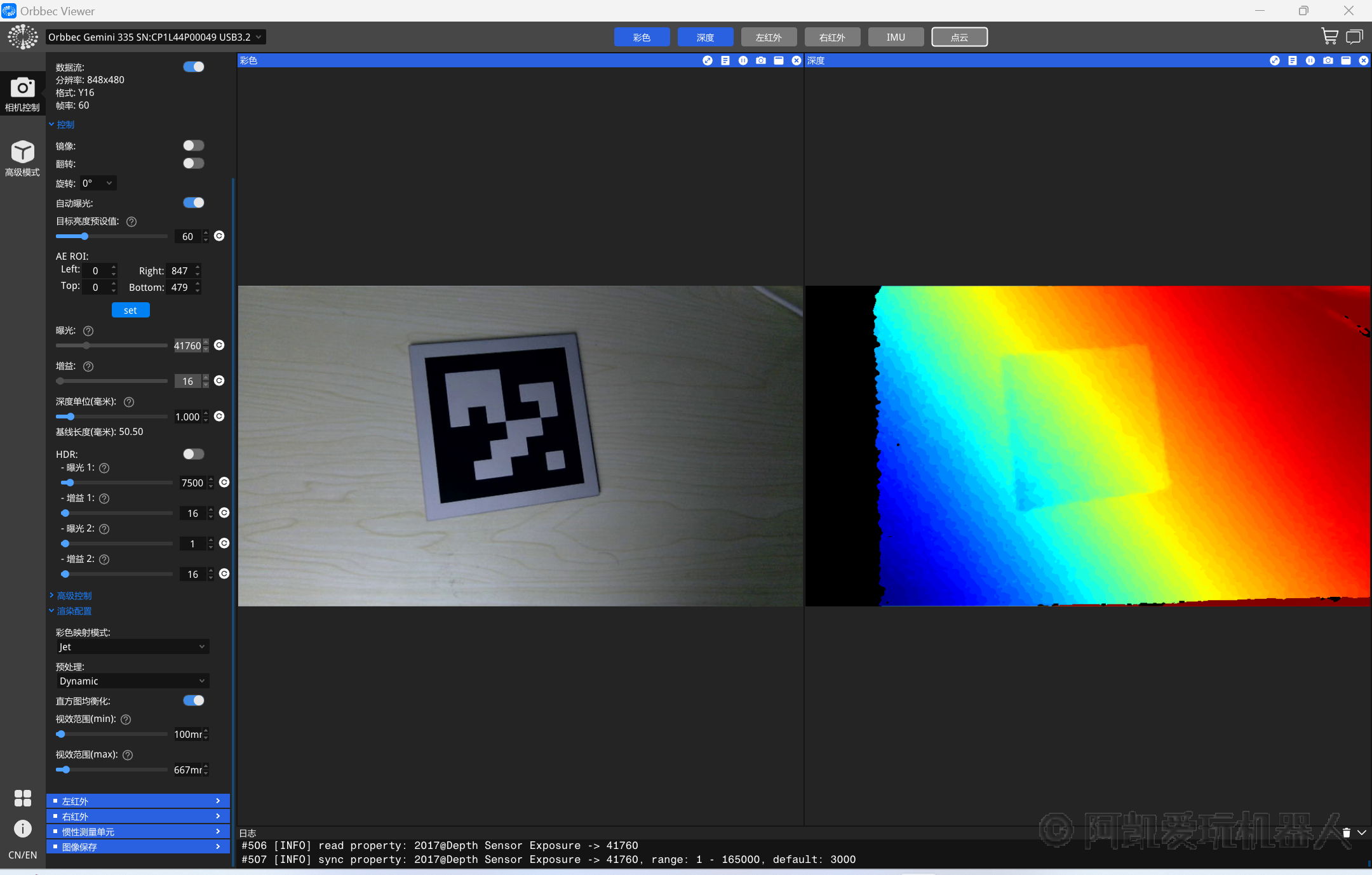Select the 点云 point cloud tab

958,37
